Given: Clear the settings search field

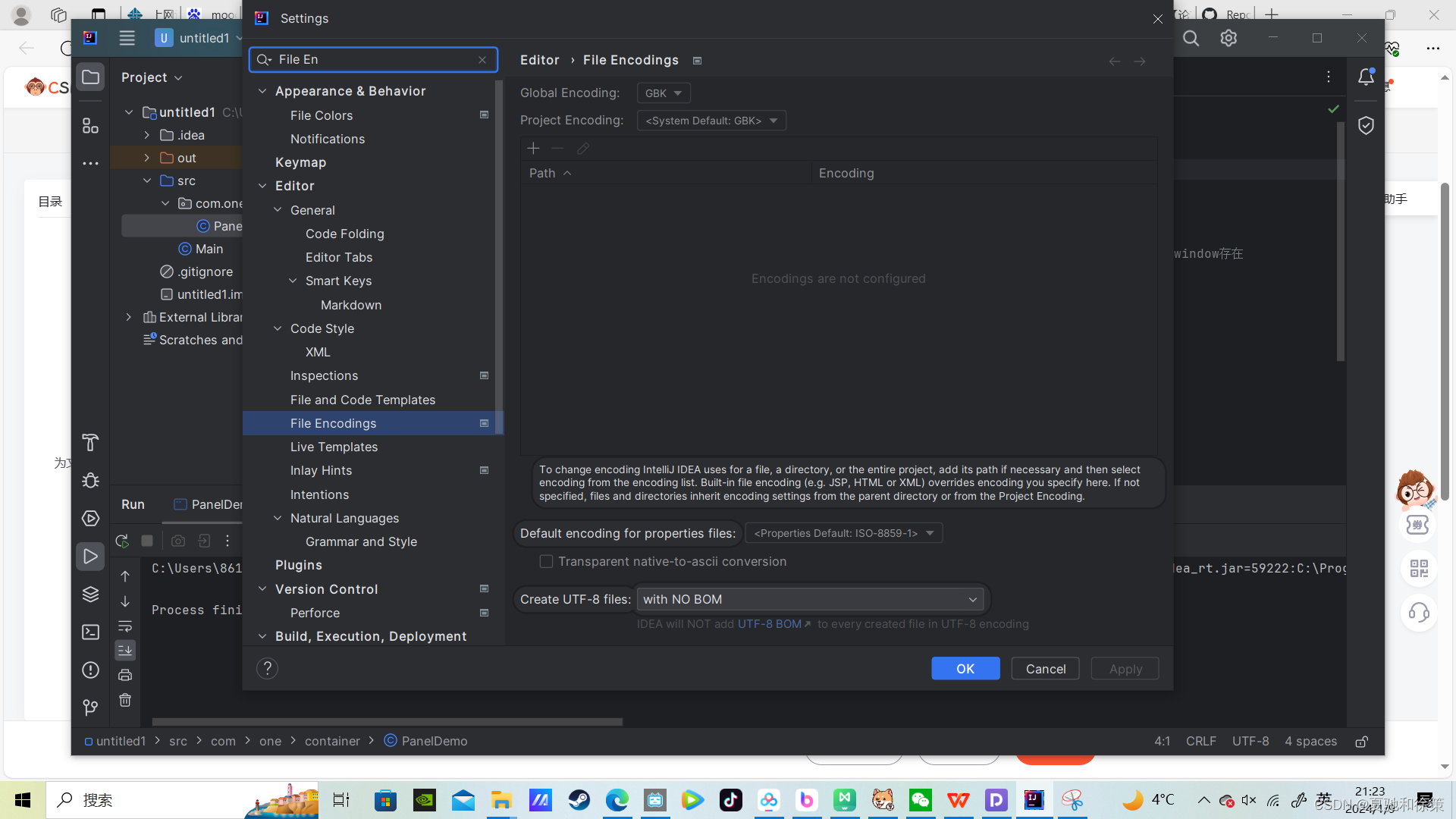Looking at the screenshot, I should point(482,60).
